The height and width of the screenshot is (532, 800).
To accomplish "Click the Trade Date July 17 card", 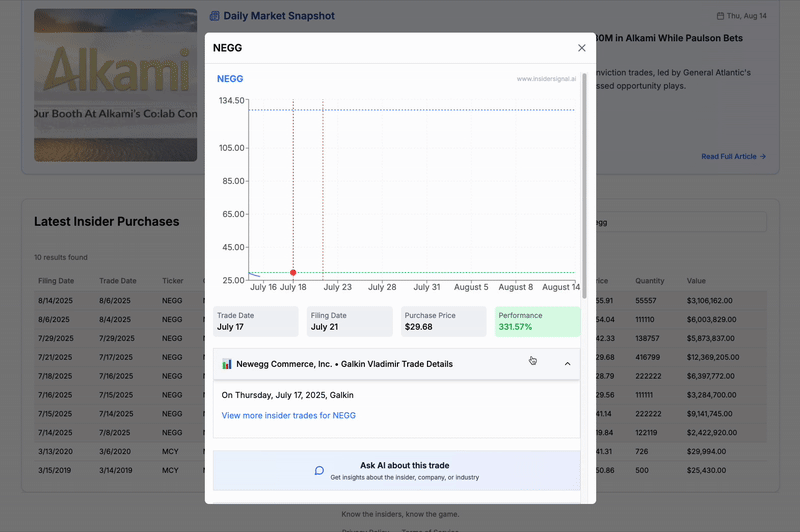I will 256,321.
